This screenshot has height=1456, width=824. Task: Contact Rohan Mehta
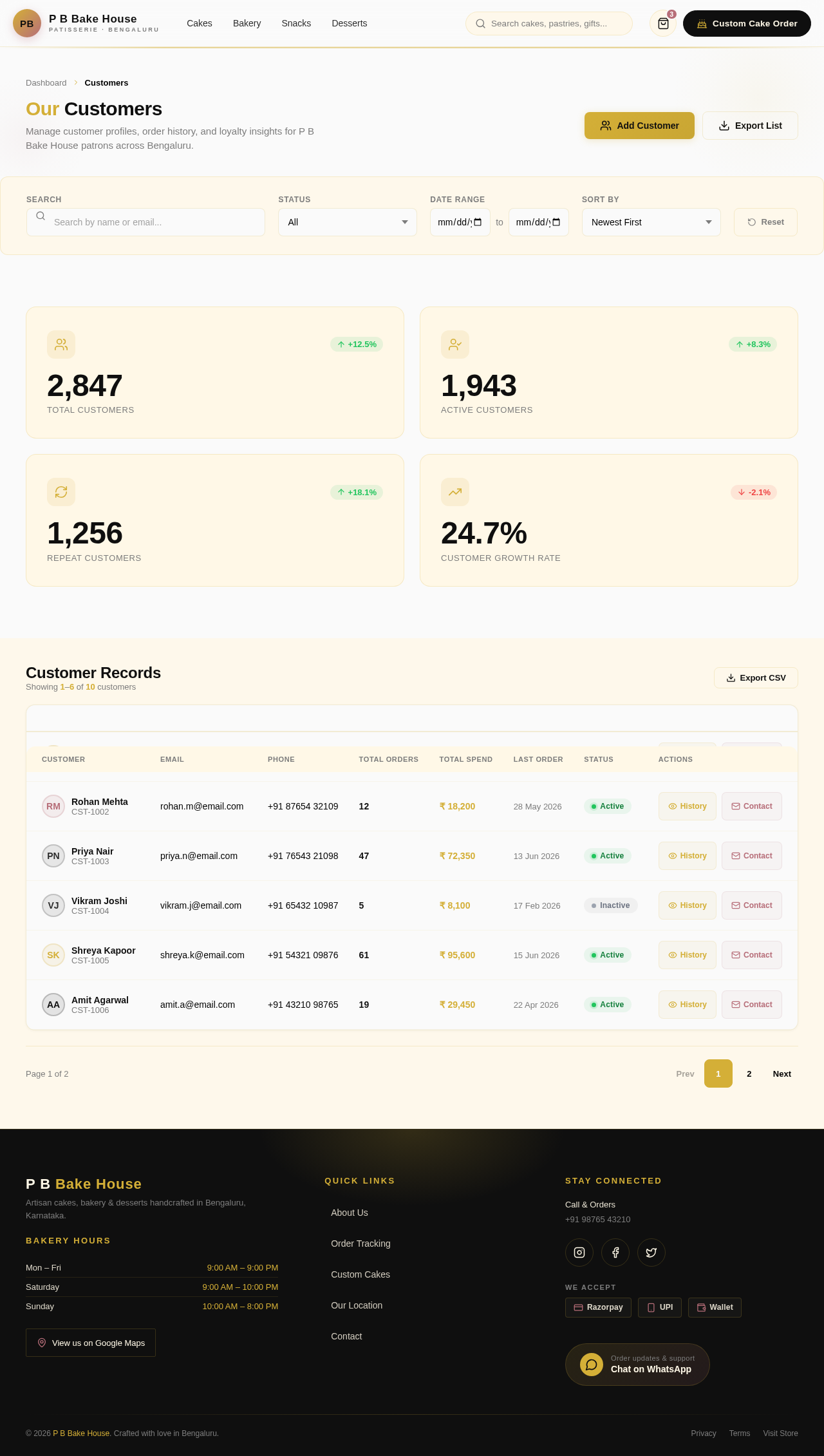click(752, 806)
